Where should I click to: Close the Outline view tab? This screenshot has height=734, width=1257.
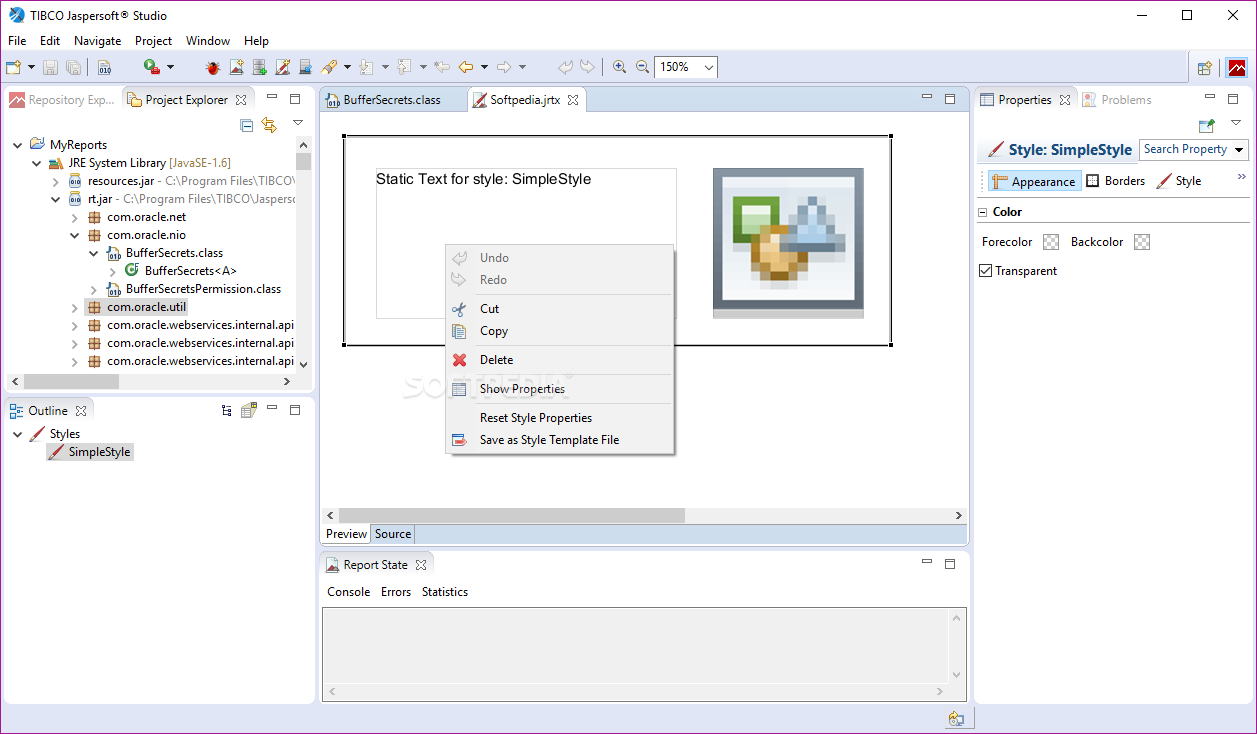82,411
